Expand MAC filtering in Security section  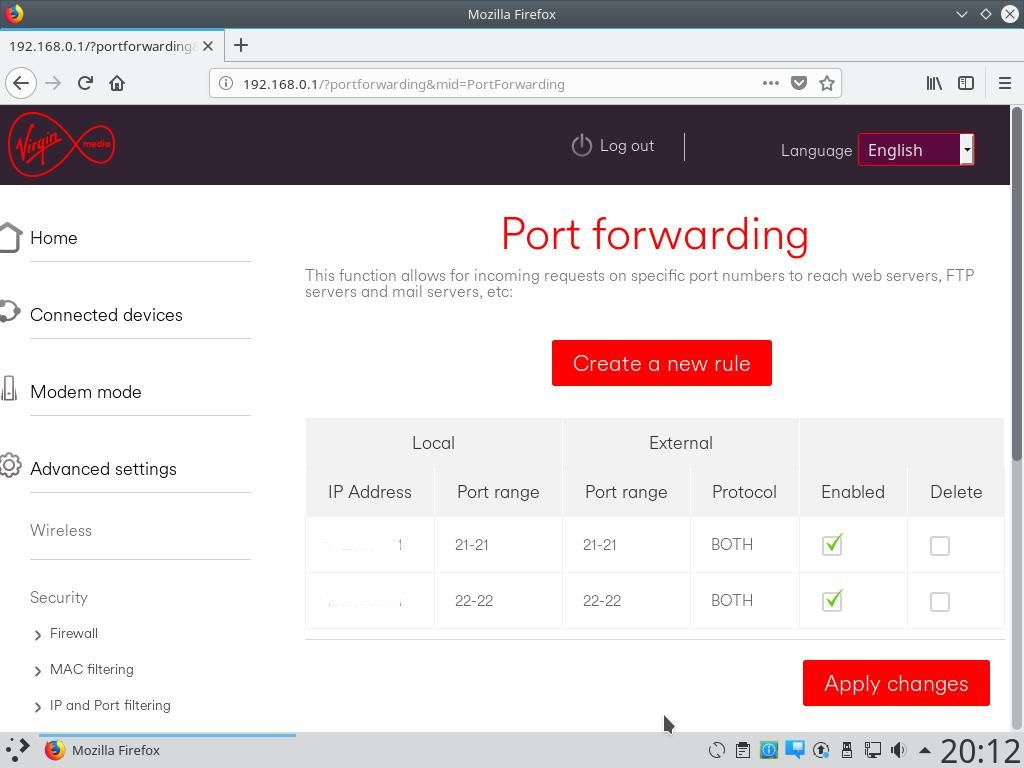click(91, 669)
